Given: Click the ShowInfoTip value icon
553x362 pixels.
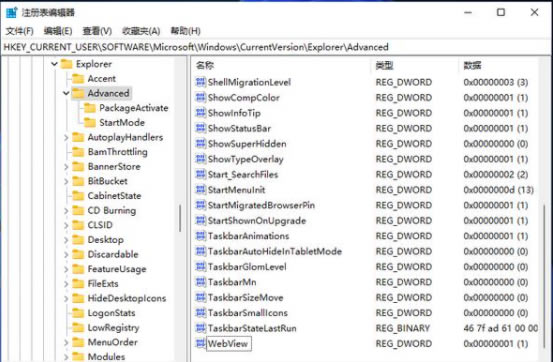Looking at the screenshot, I should pyautogui.click(x=200, y=113).
